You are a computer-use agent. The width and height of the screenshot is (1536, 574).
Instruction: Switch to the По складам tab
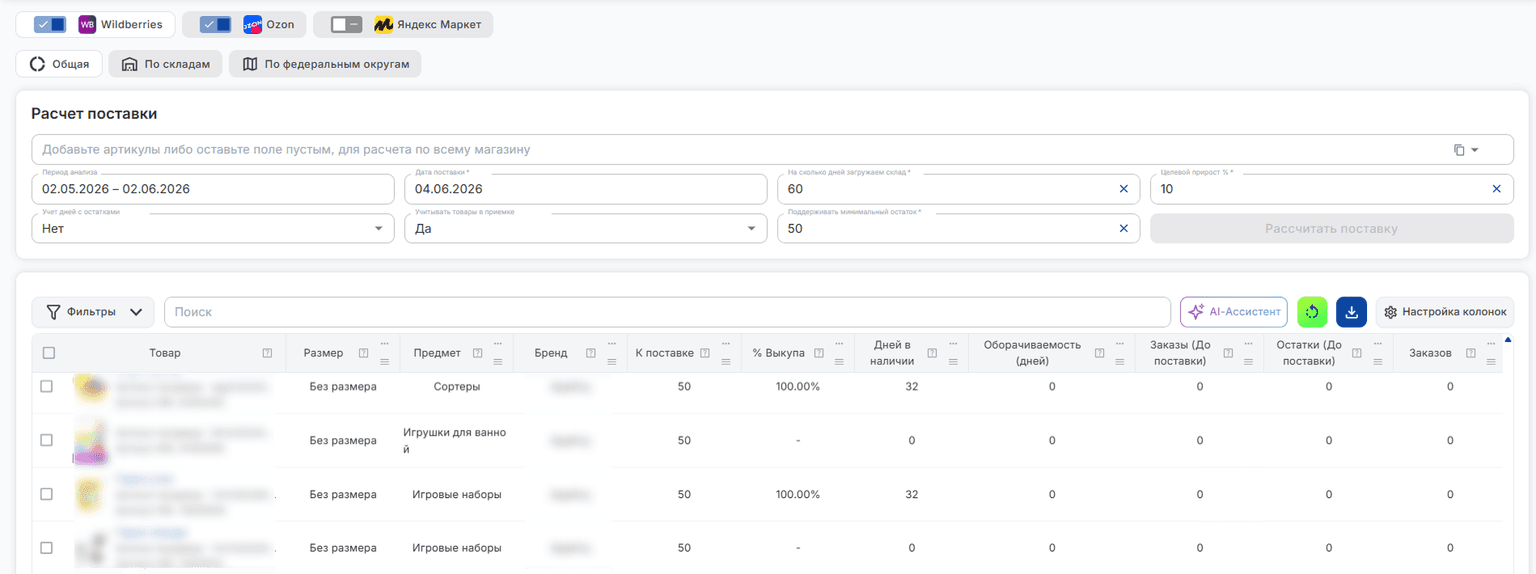click(165, 64)
